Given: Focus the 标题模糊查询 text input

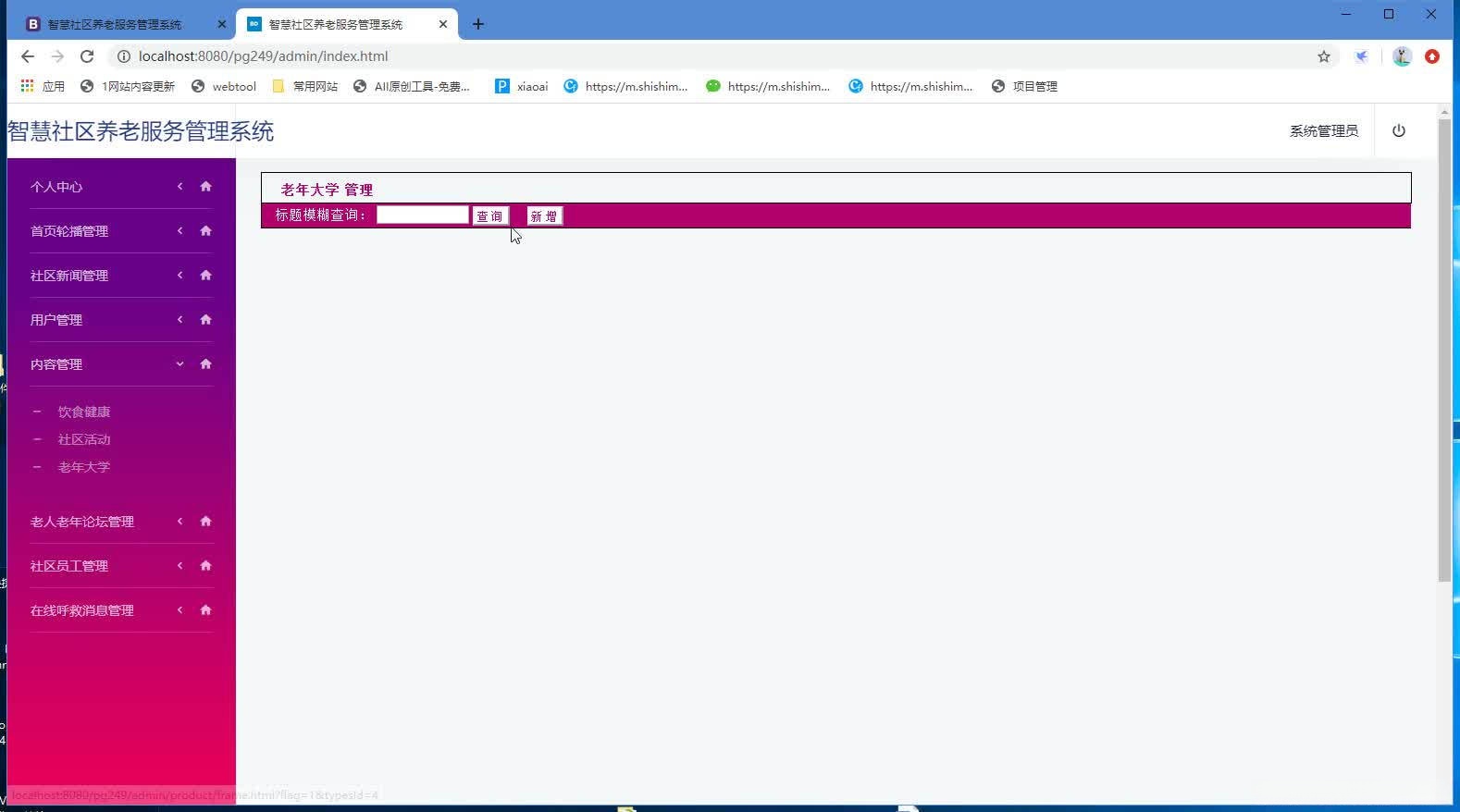Looking at the screenshot, I should coord(423,215).
